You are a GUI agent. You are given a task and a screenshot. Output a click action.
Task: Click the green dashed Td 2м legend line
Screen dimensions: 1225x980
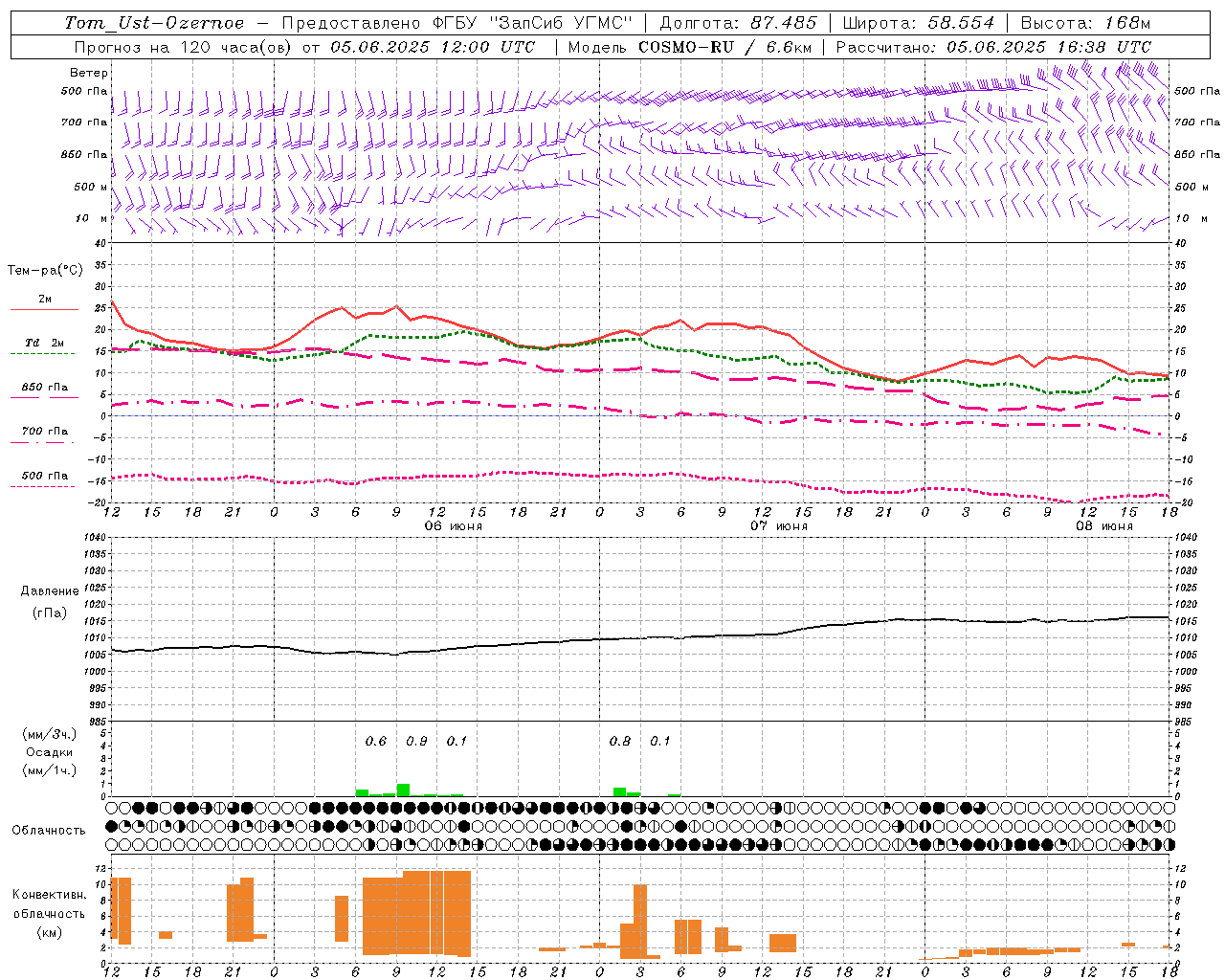click(x=44, y=354)
